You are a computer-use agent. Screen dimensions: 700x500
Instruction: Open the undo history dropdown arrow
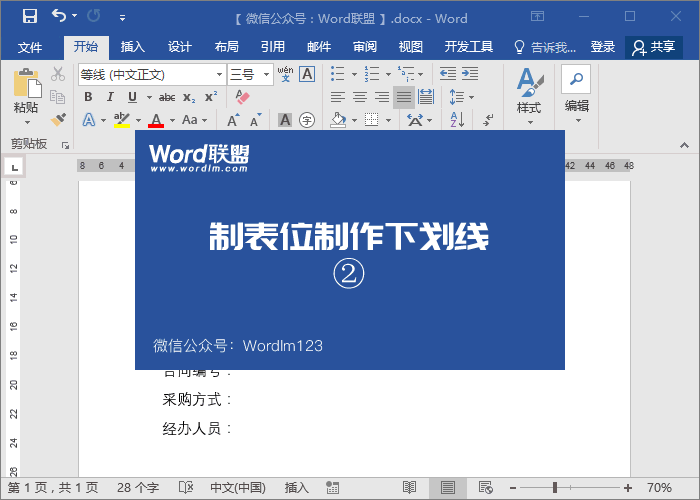click(75, 16)
